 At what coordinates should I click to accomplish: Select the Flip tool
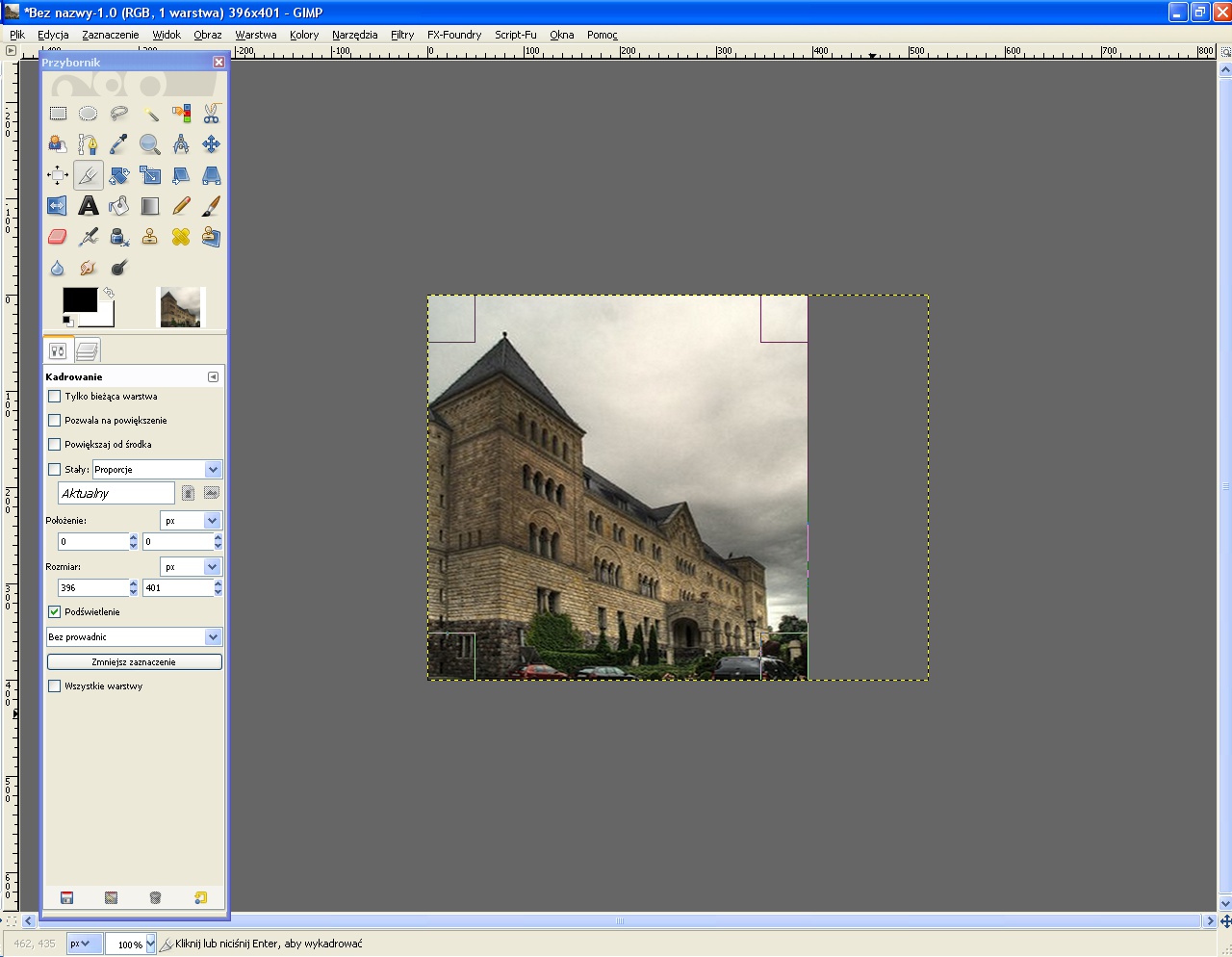[58, 206]
